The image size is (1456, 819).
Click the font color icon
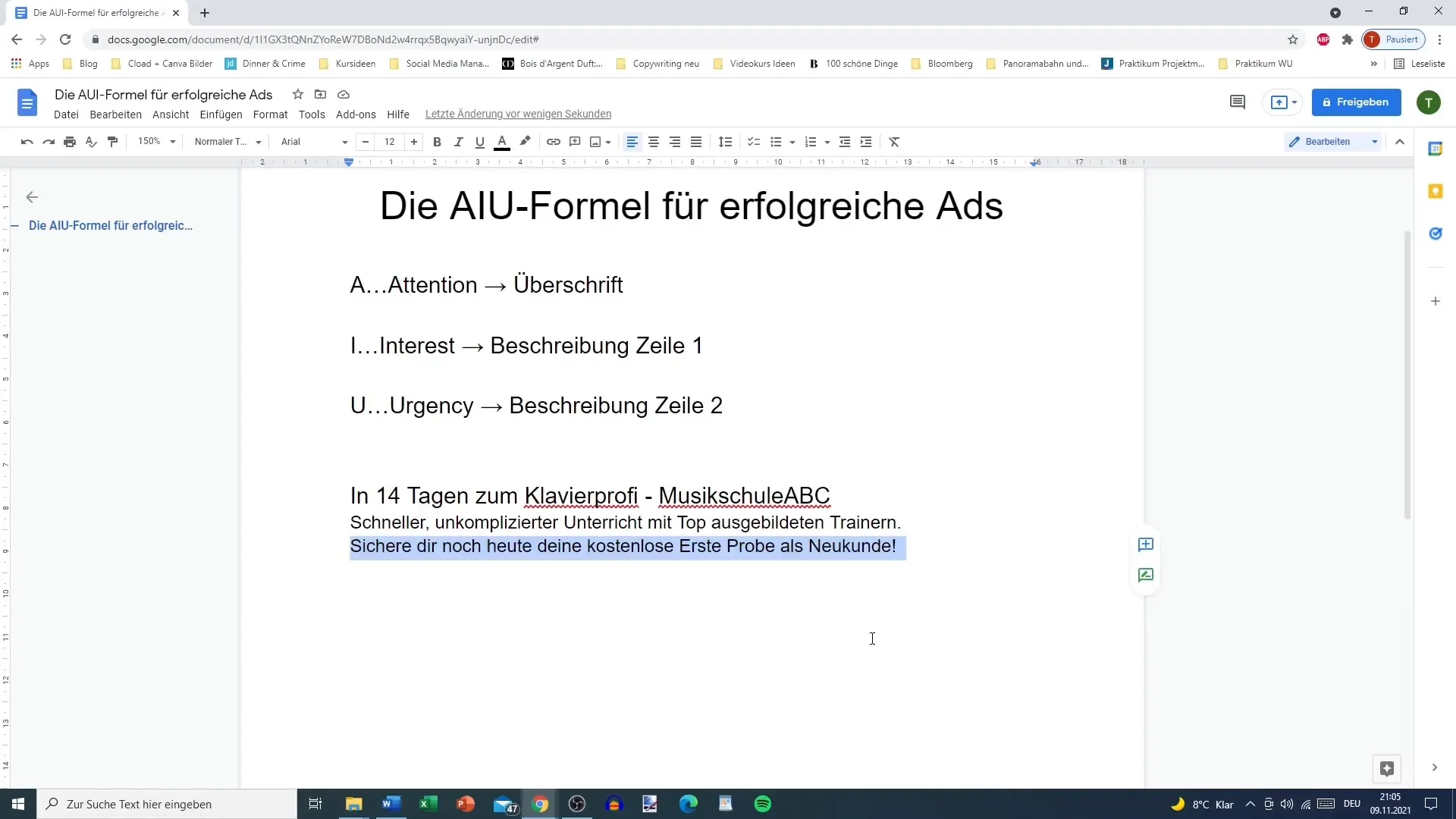click(x=501, y=141)
